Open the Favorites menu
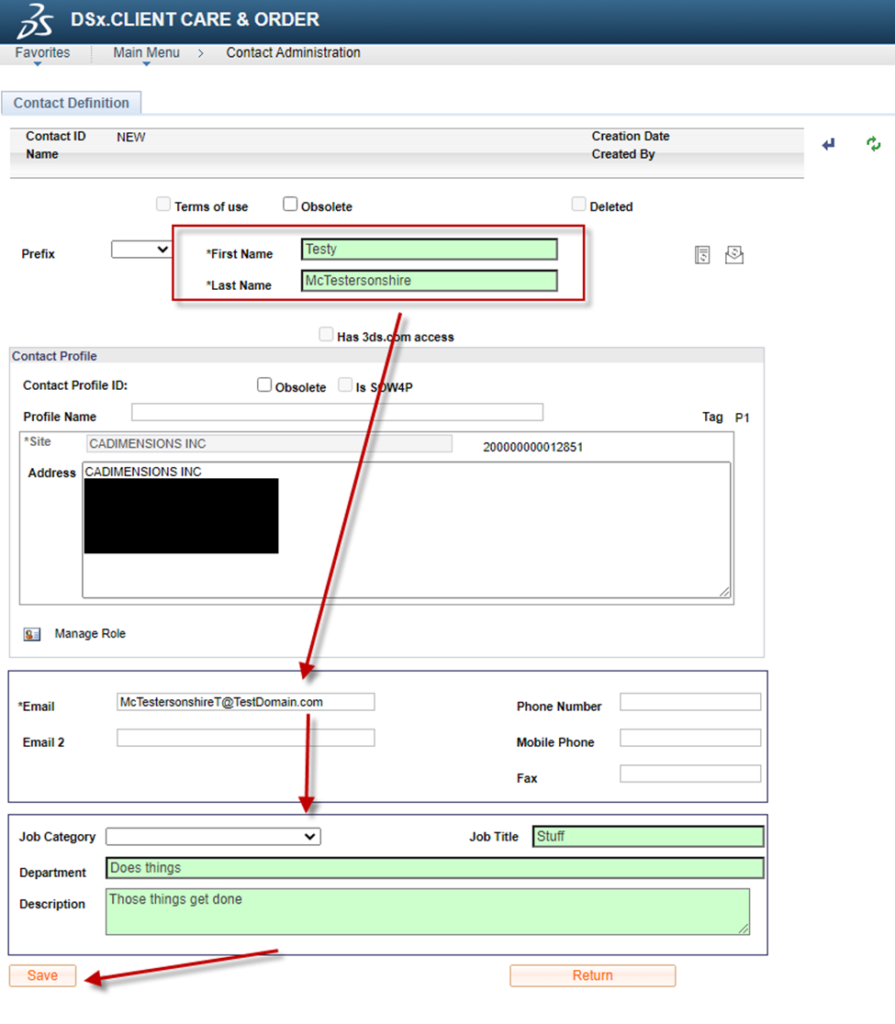The height and width of the screenshot is (1024, 895). [x=42, y=53]
